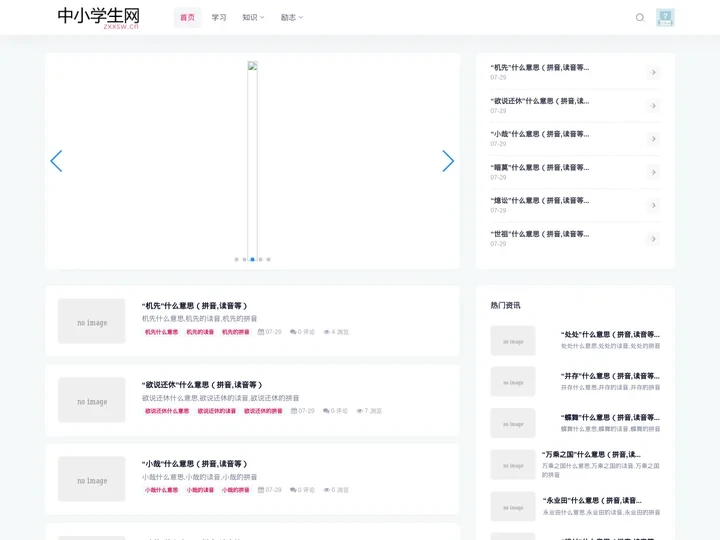This screenshot has height=540, width=720.
Task: Click tag 小哉什么意思
Action: (162, 490)
